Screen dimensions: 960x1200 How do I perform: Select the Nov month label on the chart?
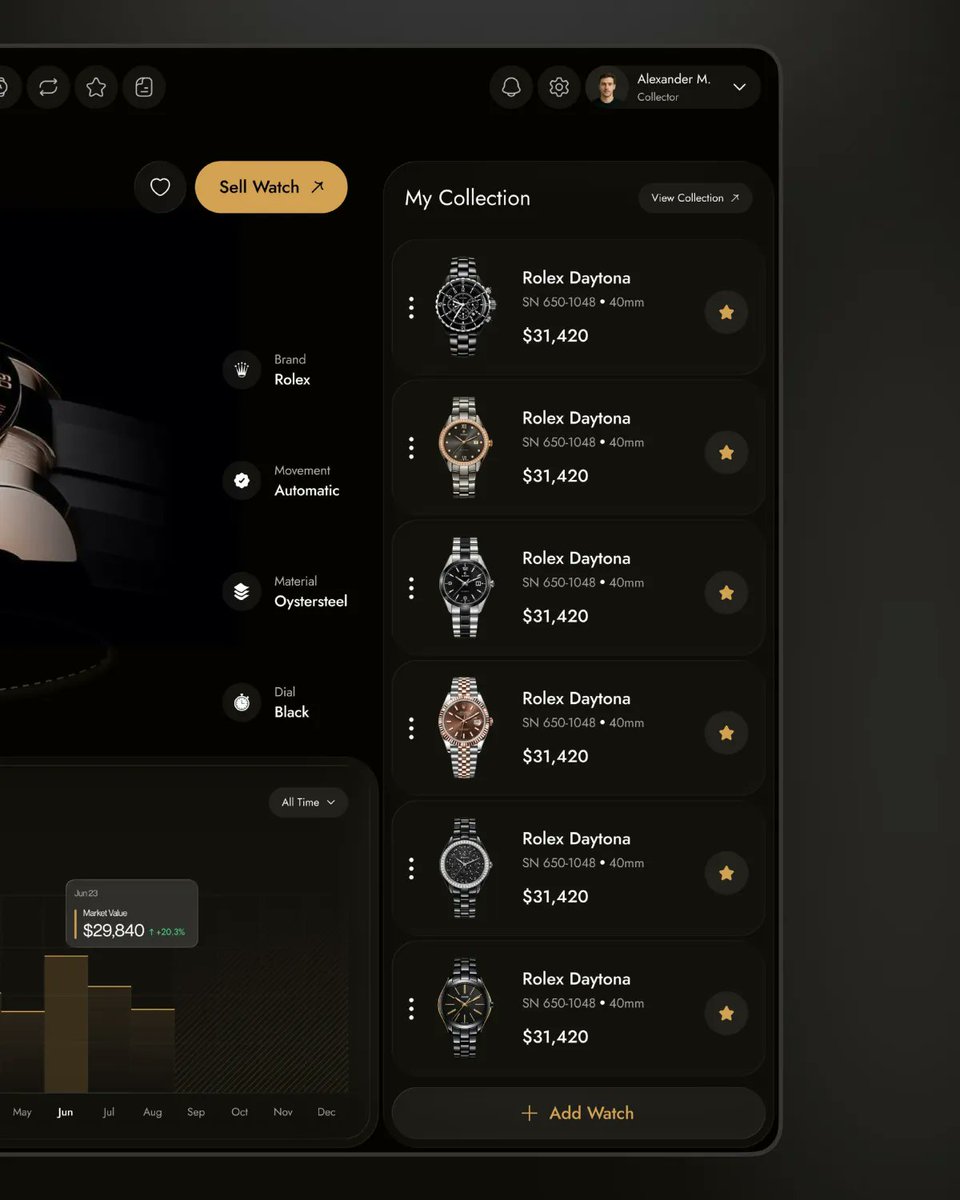(283, 1112)
